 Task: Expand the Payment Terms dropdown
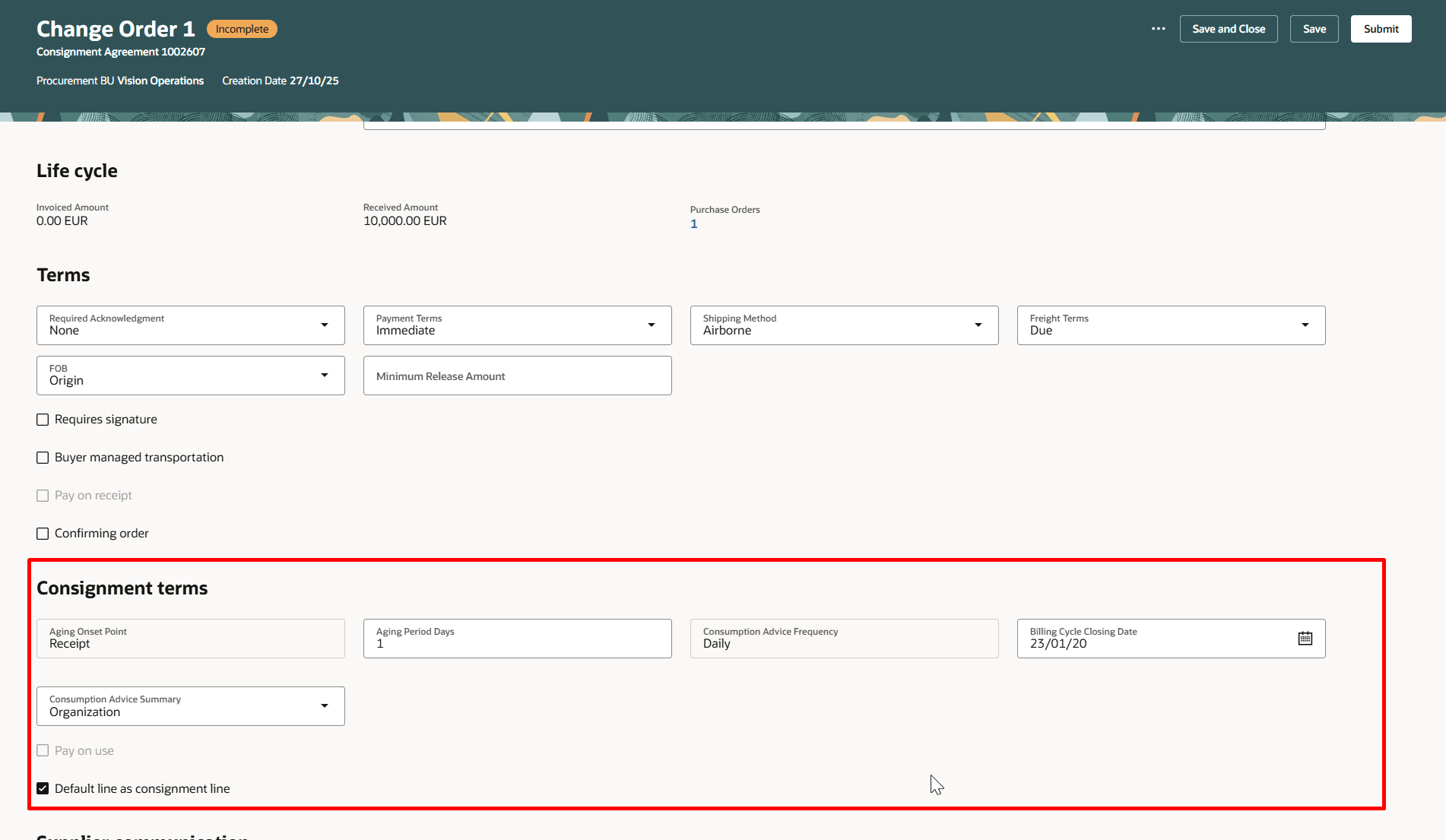pyautogui.click(x=652, y=325)
